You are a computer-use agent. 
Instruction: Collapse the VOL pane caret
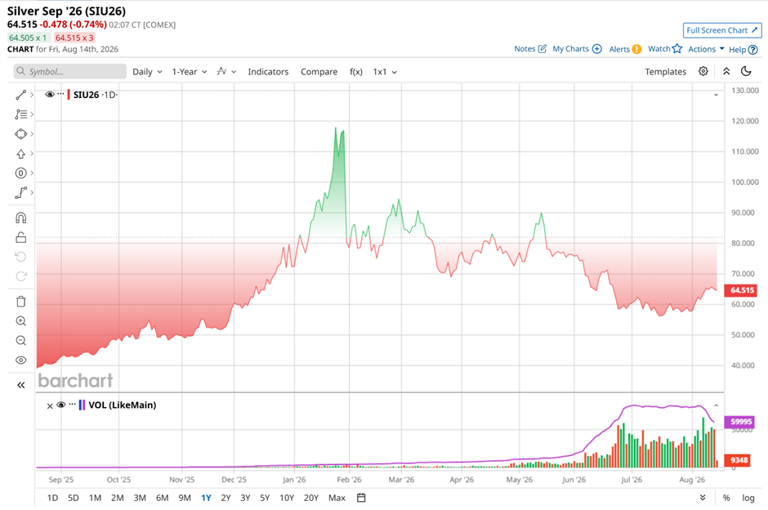click(x=716, y=406)
